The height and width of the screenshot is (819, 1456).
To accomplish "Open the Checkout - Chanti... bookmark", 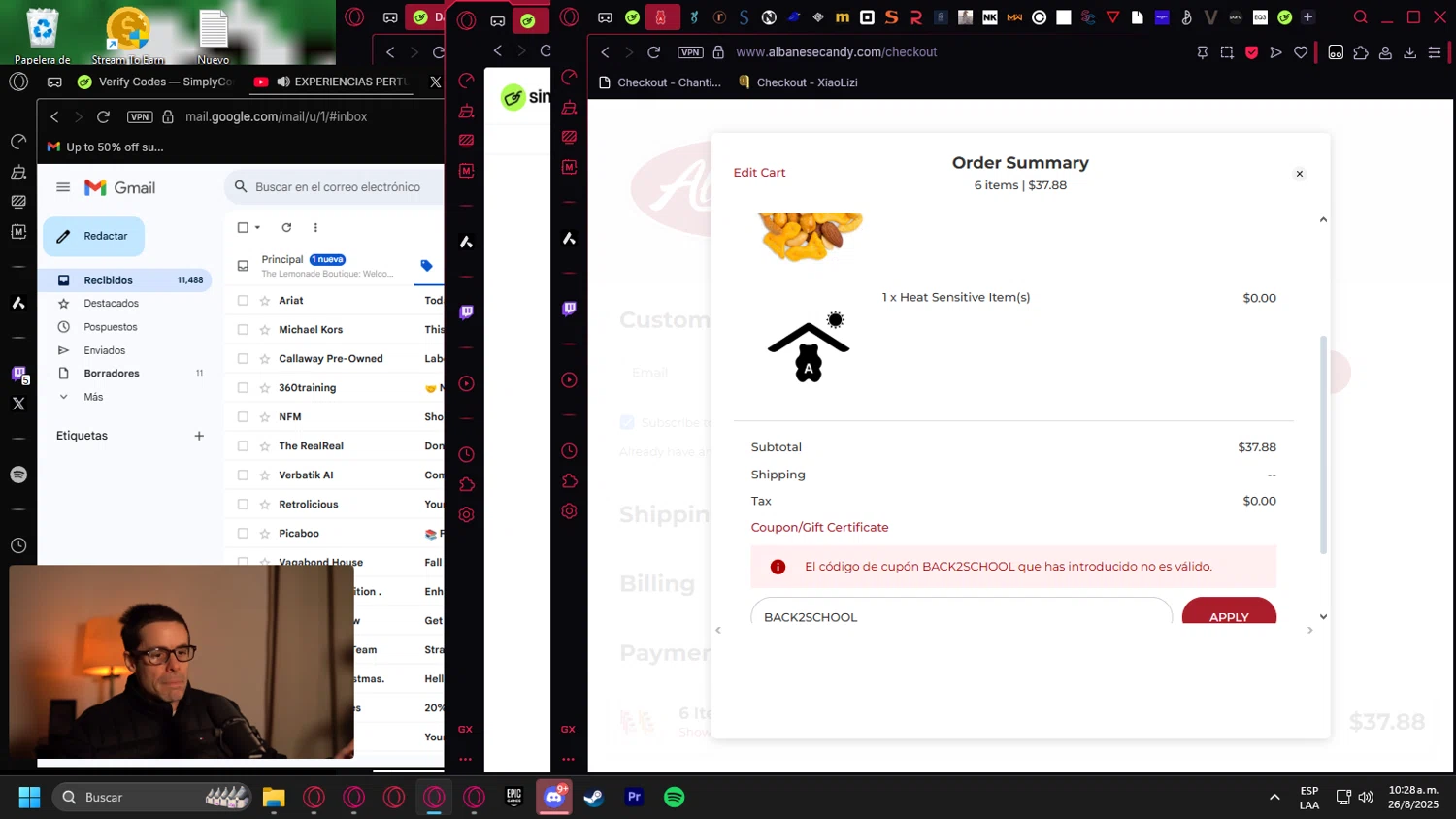I will pyautogui.click(x=660, y=82).
